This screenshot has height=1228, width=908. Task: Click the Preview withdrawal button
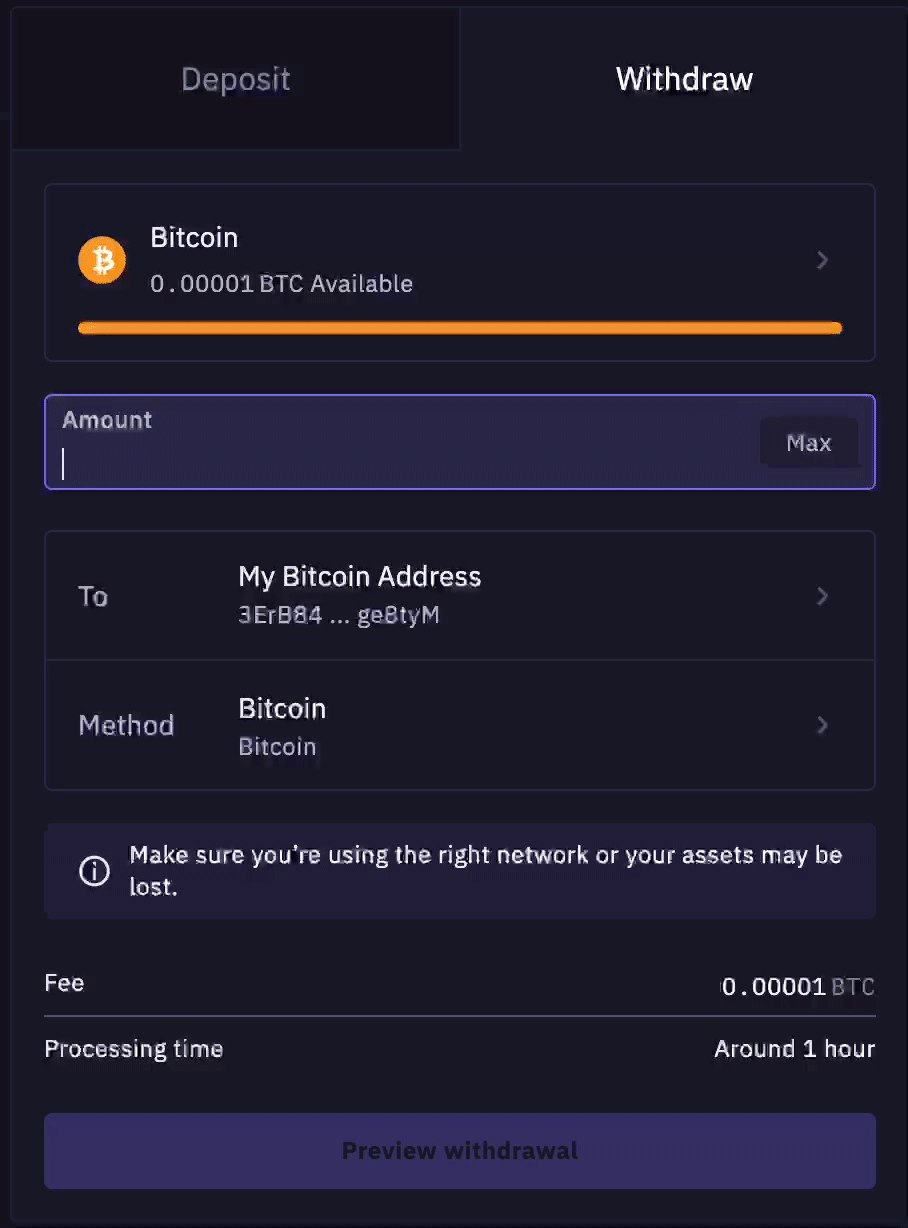(459, 1151)
